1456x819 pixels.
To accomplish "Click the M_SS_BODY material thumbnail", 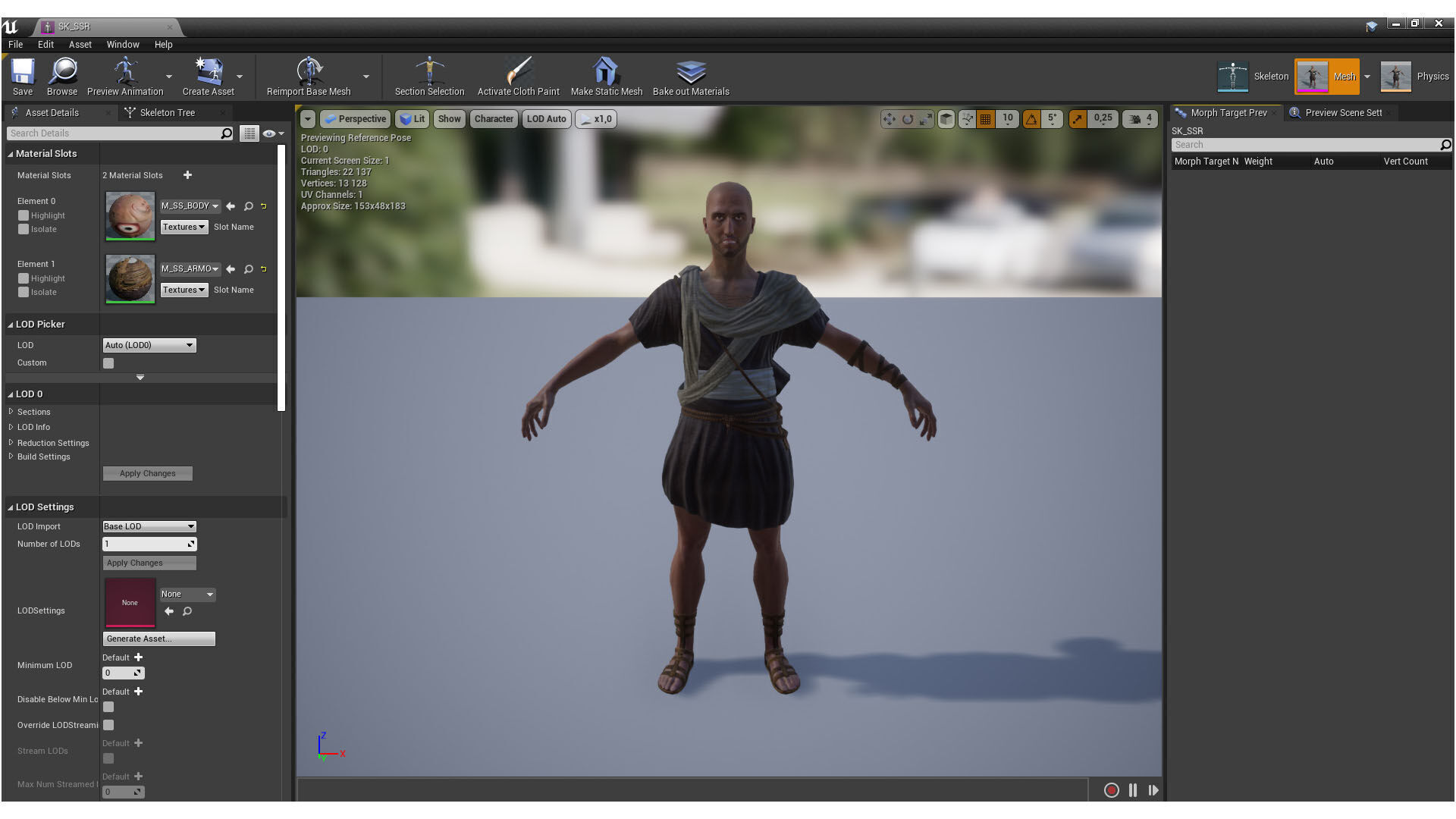I will click(x=130, y=216).
